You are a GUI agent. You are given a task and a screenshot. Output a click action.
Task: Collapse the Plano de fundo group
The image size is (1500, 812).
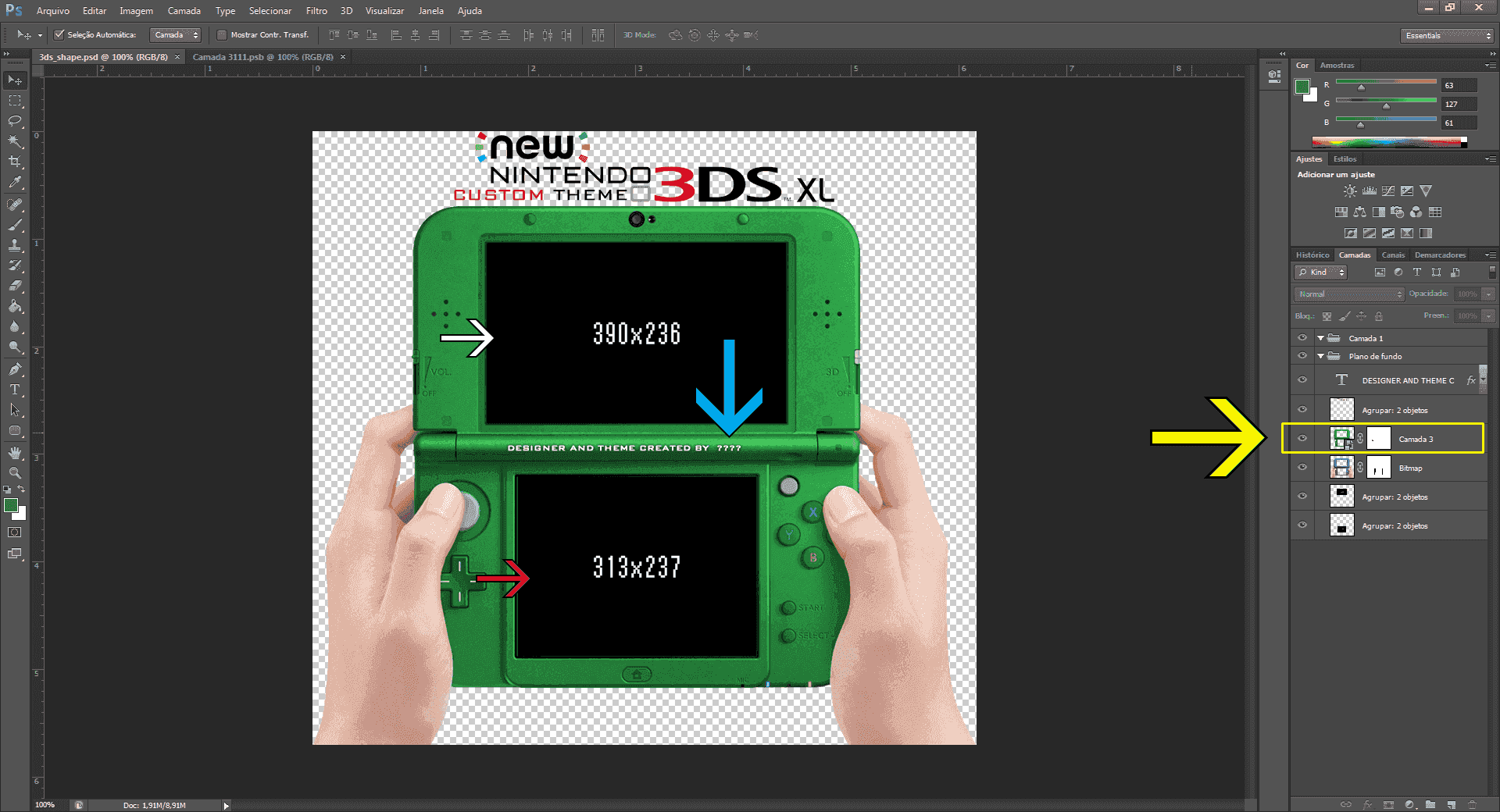point(1321,356)
